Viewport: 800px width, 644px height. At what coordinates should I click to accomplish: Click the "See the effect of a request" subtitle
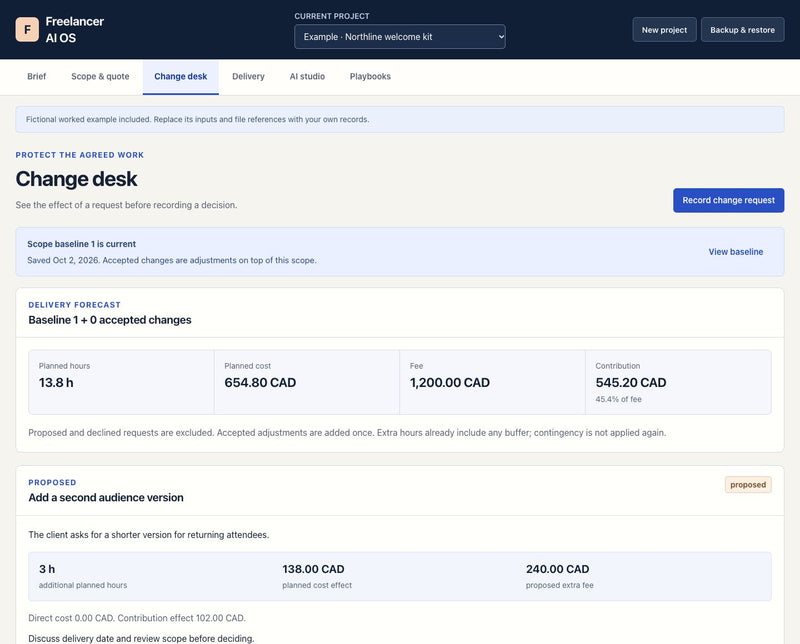[126, 205]
